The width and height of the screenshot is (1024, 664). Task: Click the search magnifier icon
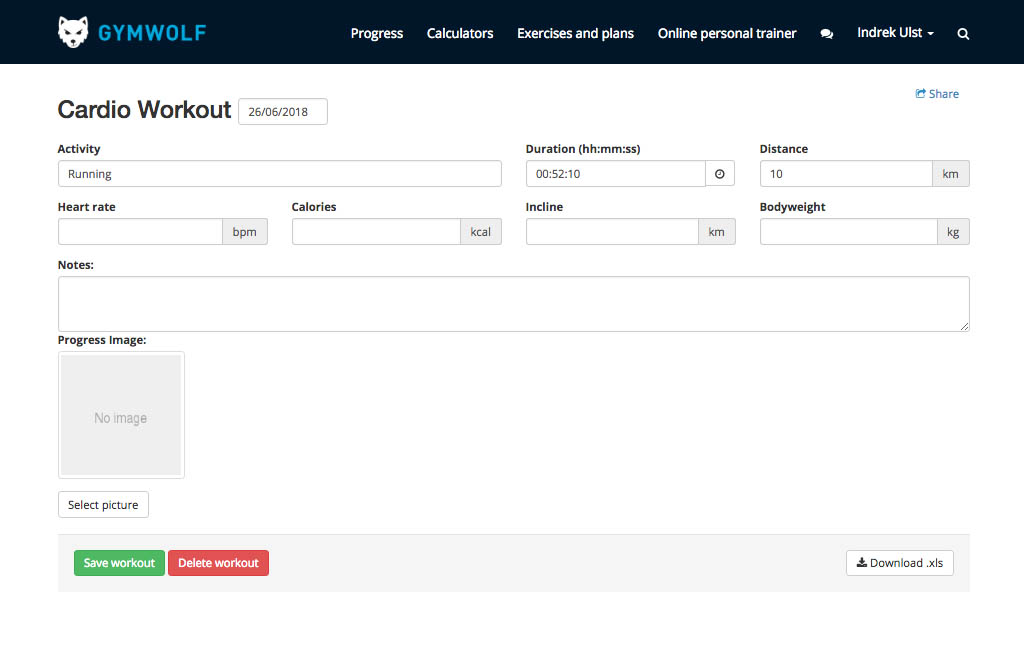tap(963, 34)
